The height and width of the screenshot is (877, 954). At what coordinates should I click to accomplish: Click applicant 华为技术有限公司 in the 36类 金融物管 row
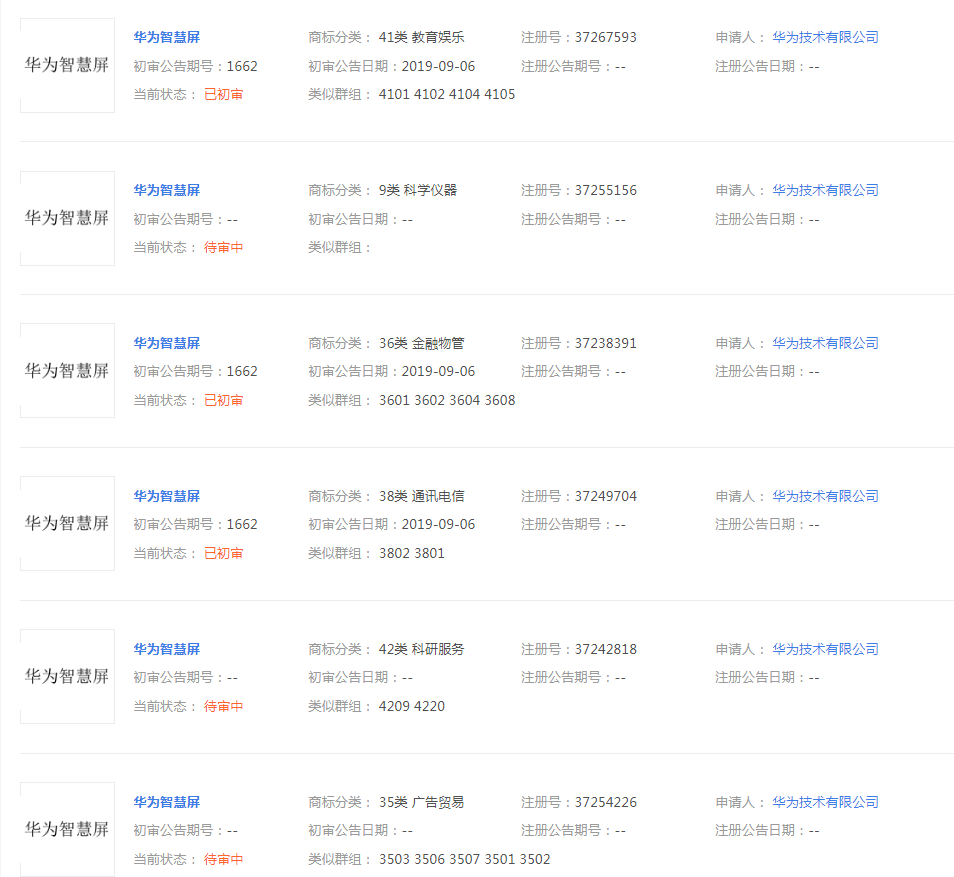[826, 343]
